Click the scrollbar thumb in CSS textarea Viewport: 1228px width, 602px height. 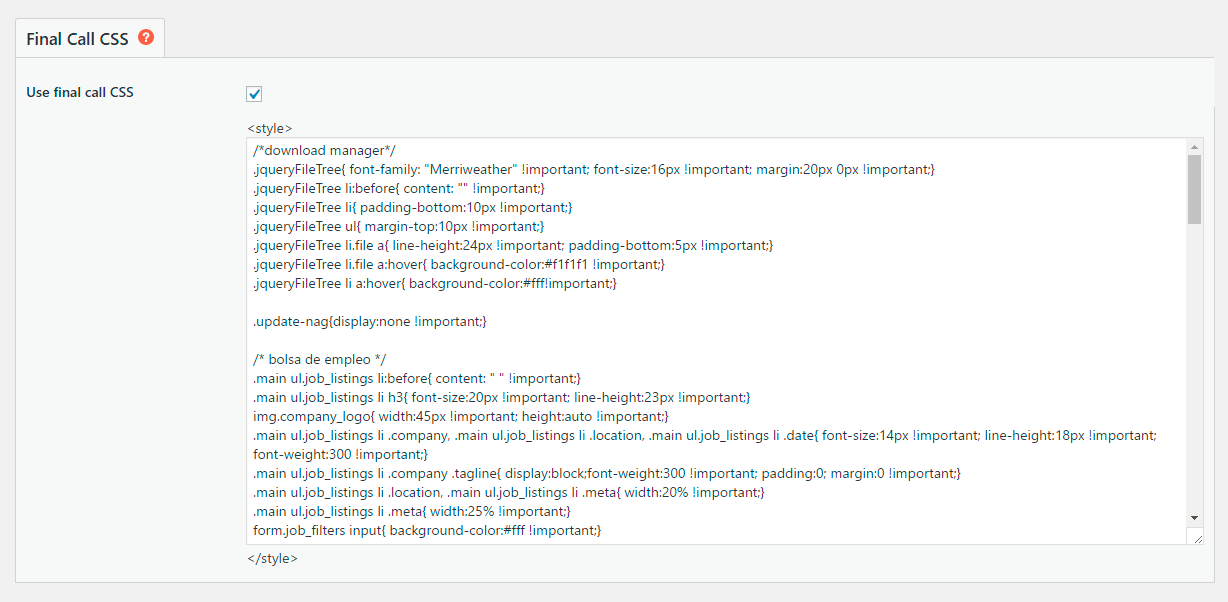pos(1194,189)
